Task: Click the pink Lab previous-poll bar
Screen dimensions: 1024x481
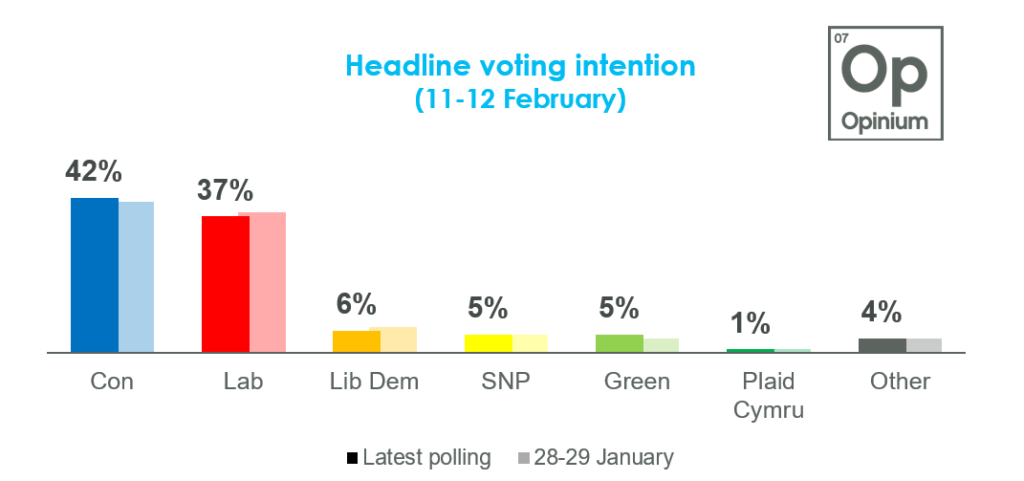Action: click(268, 282)
